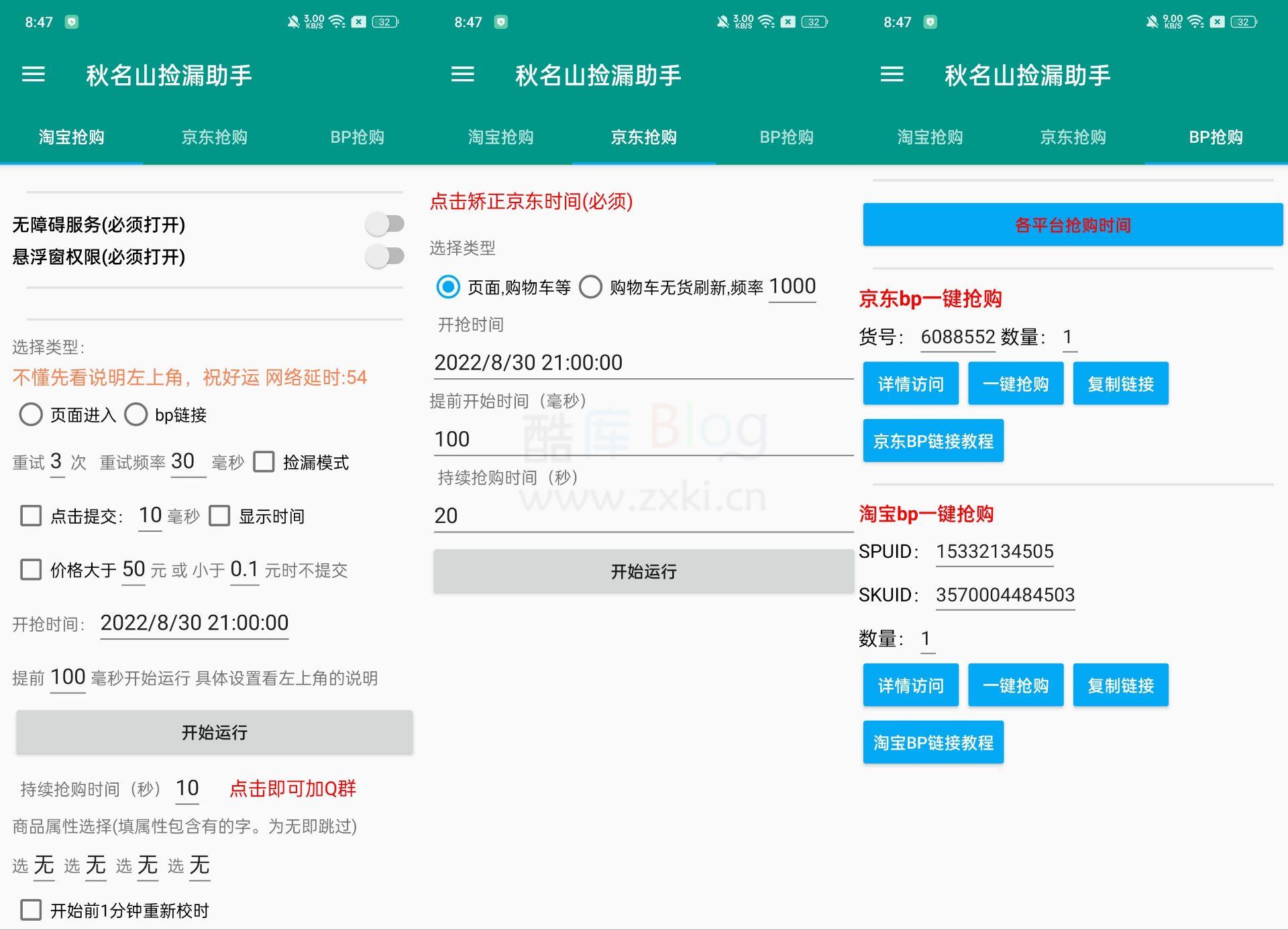
Task: Tap 点击即可加Q群 to join group
Action: (294, 789)
